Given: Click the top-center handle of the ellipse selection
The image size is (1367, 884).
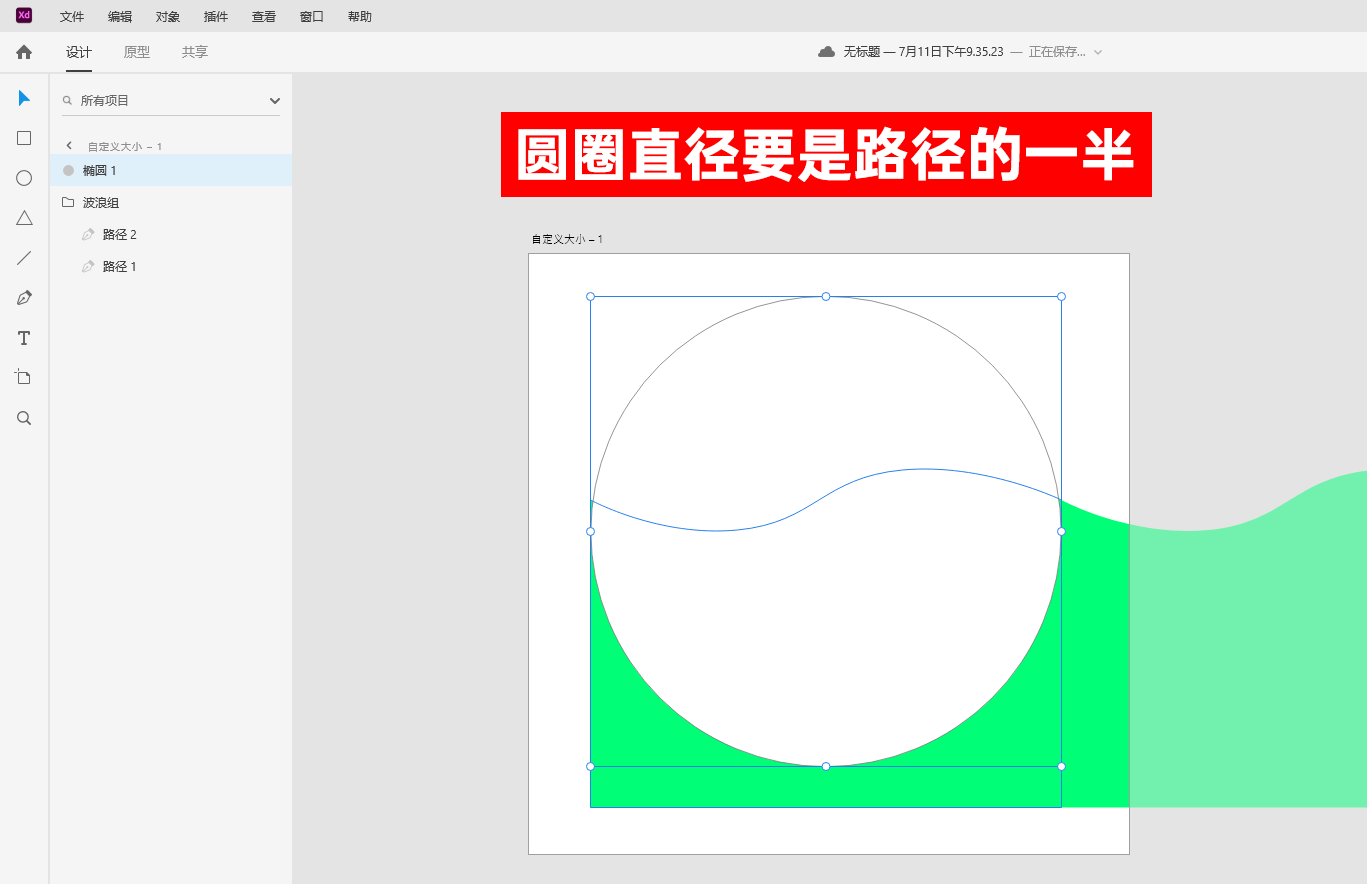Looking at the screenshot, I should pyautogui.click(x=826, y=296).
